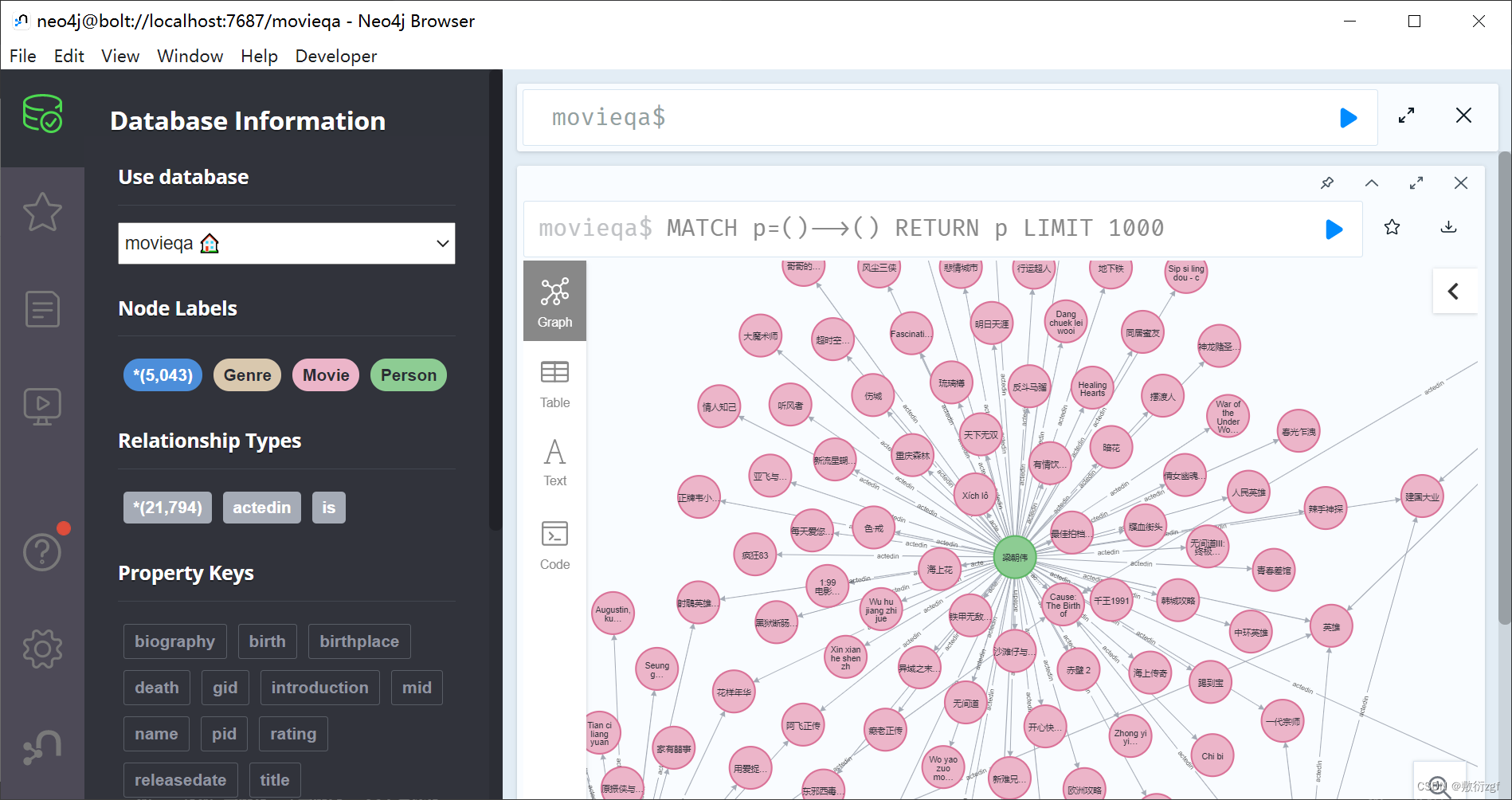Select the 'Xích lô' movie node
This screenshot has height=800, width=1512.
(975, 495)
